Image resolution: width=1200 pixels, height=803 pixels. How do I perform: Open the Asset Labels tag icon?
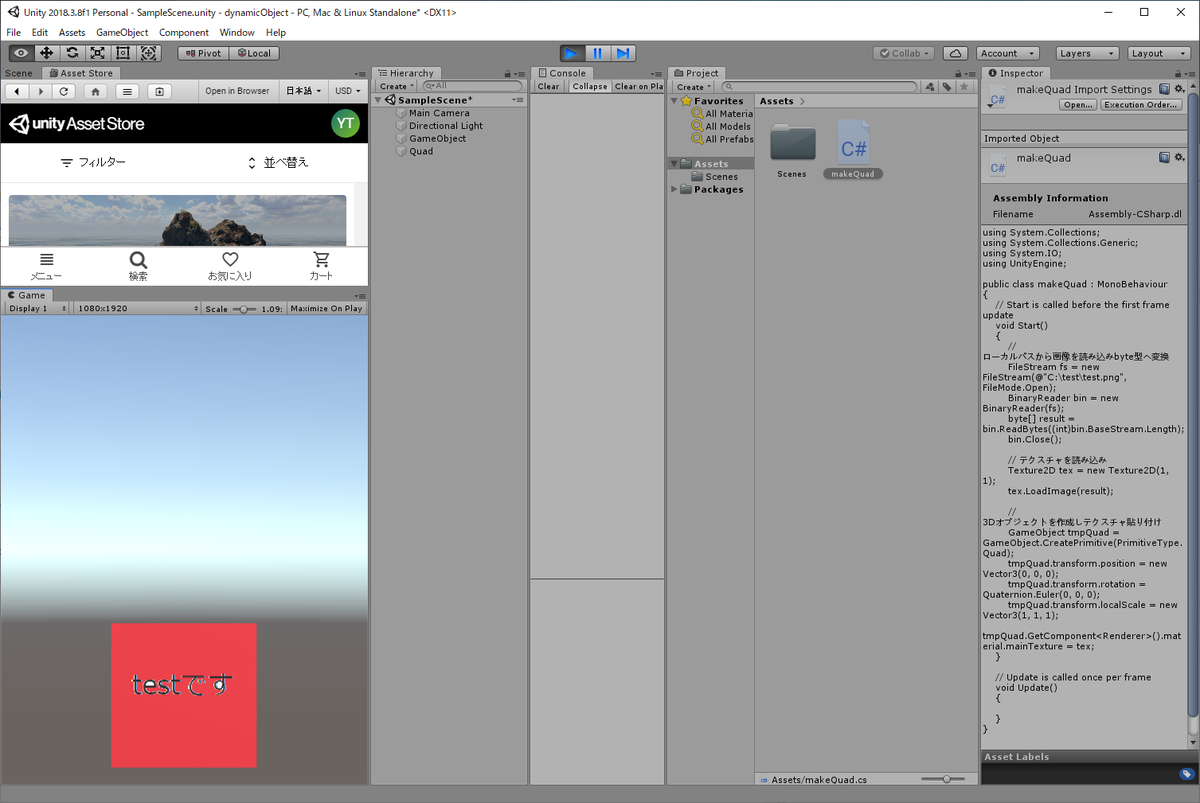[1186, 774]
